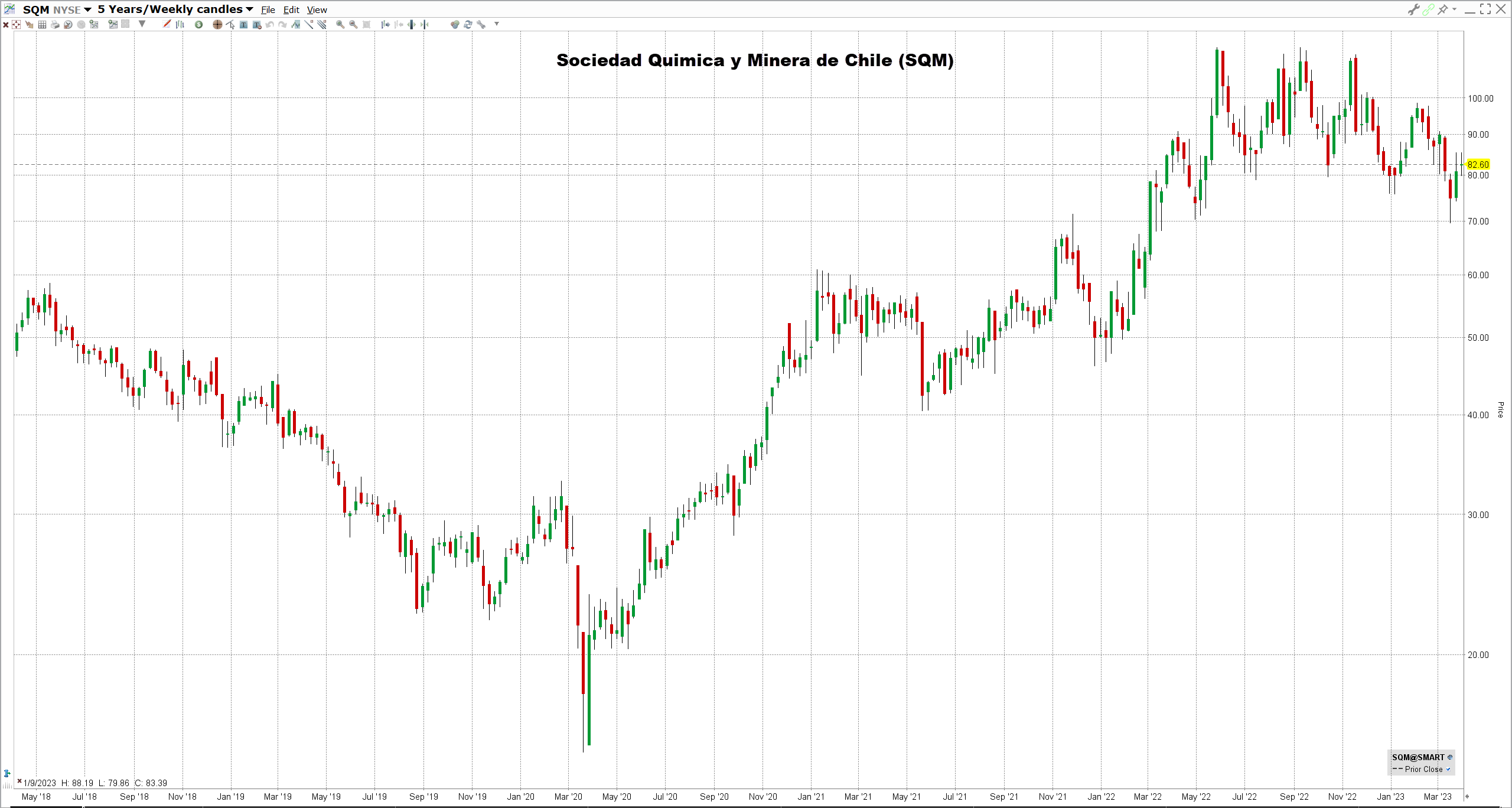Open the View menu
The image size is (1512, 808).
click(x=317, y=10)
